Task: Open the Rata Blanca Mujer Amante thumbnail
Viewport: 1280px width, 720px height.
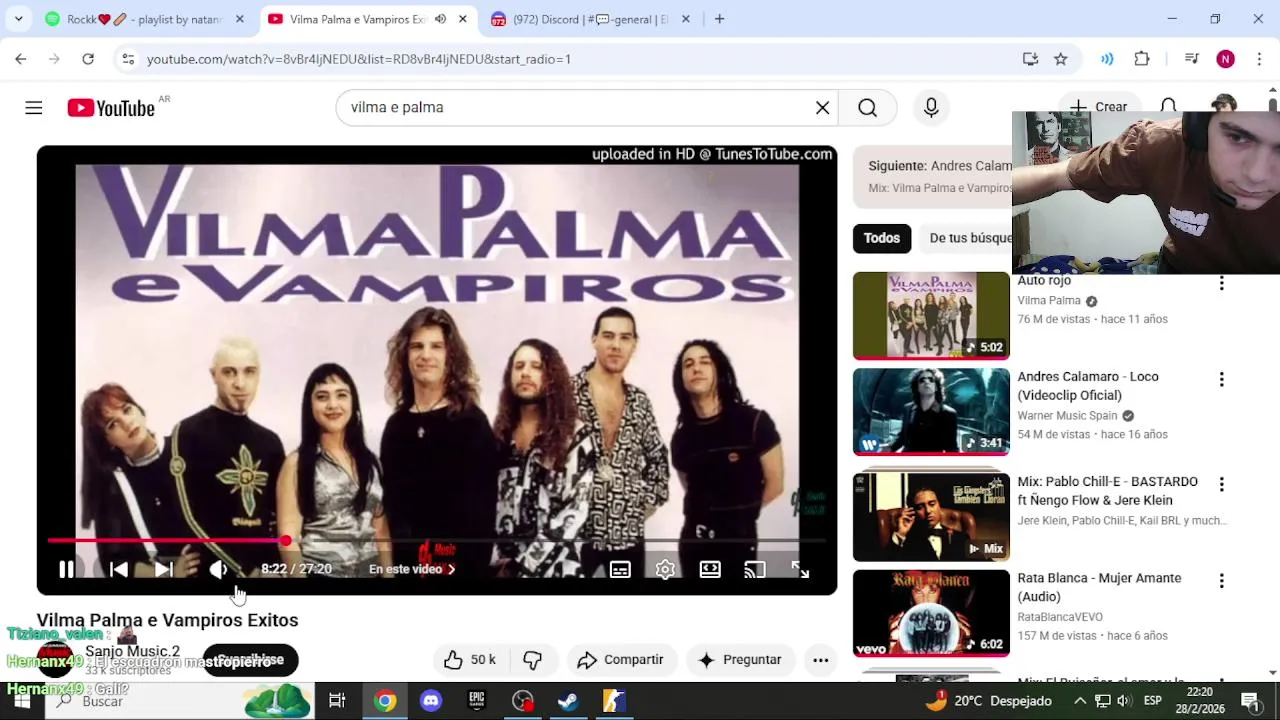Action: coord(931,613)
